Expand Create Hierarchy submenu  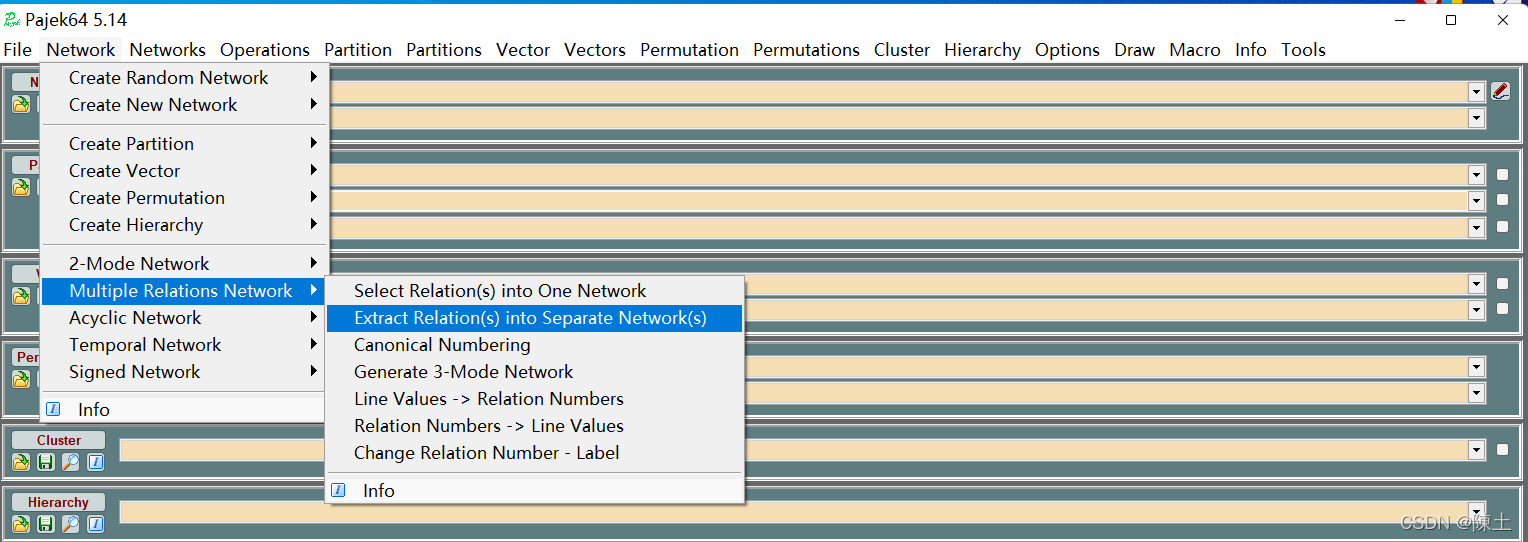(x=184, y=225)
